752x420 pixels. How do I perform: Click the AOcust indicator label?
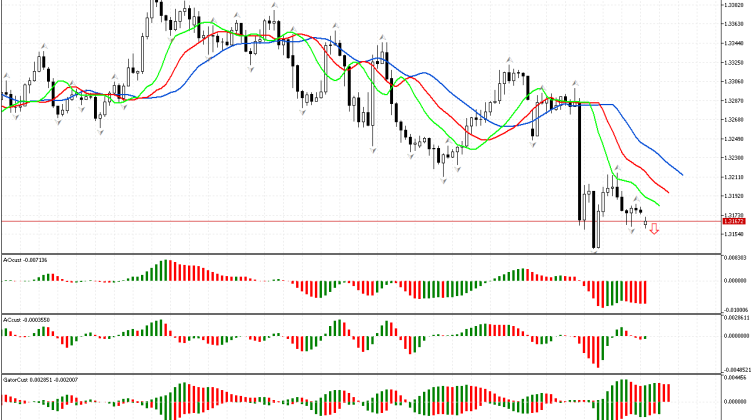click(x=26, y=260)
